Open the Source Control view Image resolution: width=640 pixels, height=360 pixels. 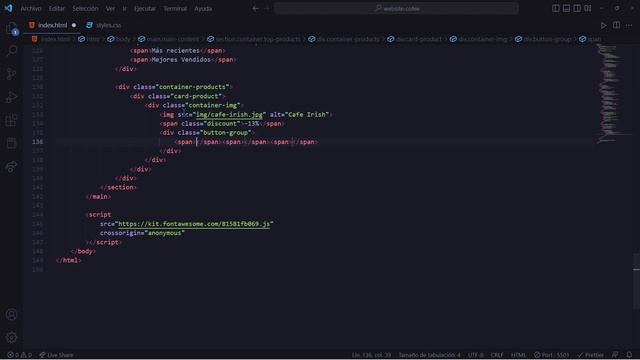tap(11, 74)
